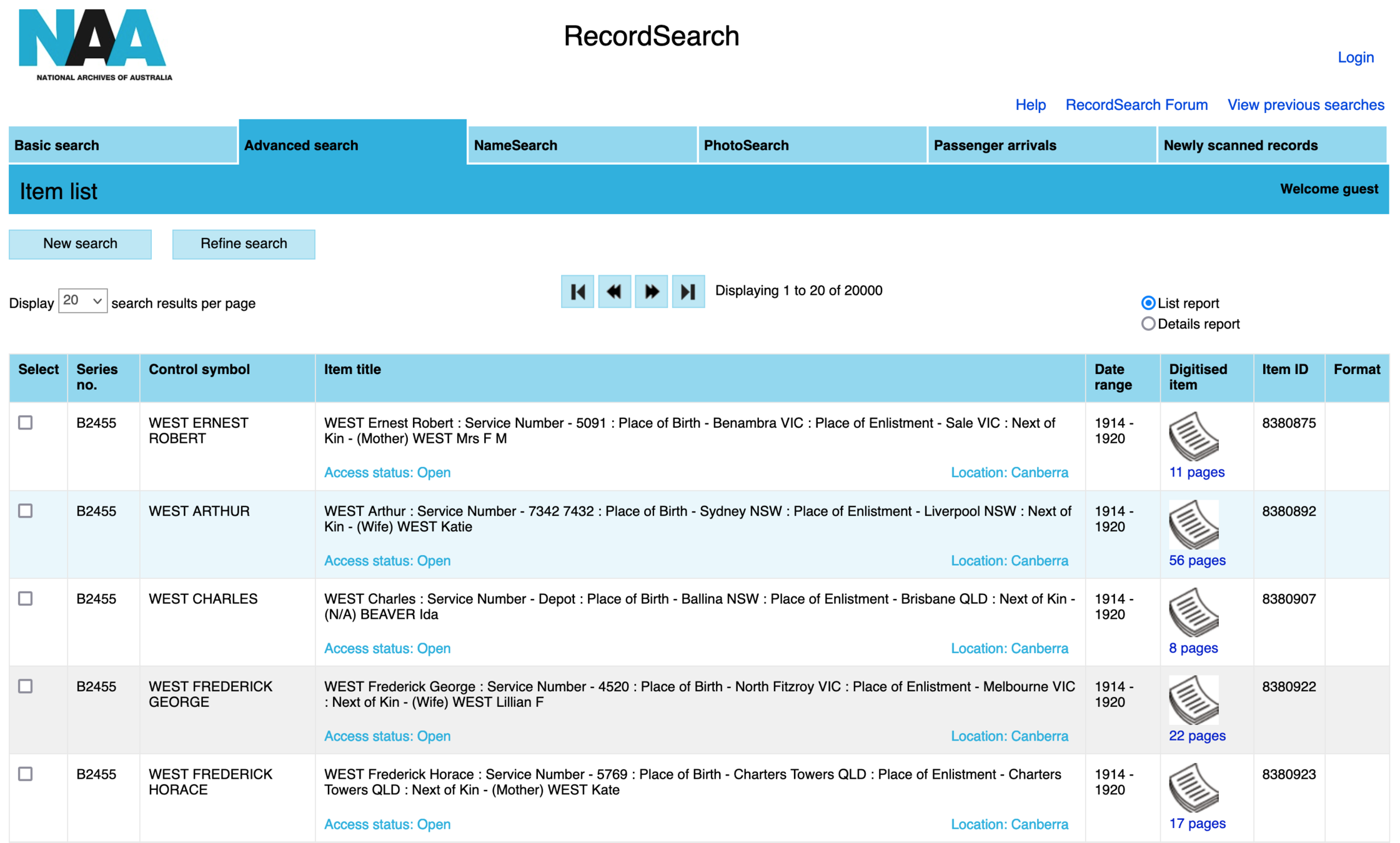Choose the Details report radio option
This screenshot has height=843, width=1400.
(x=1148, y=323)
